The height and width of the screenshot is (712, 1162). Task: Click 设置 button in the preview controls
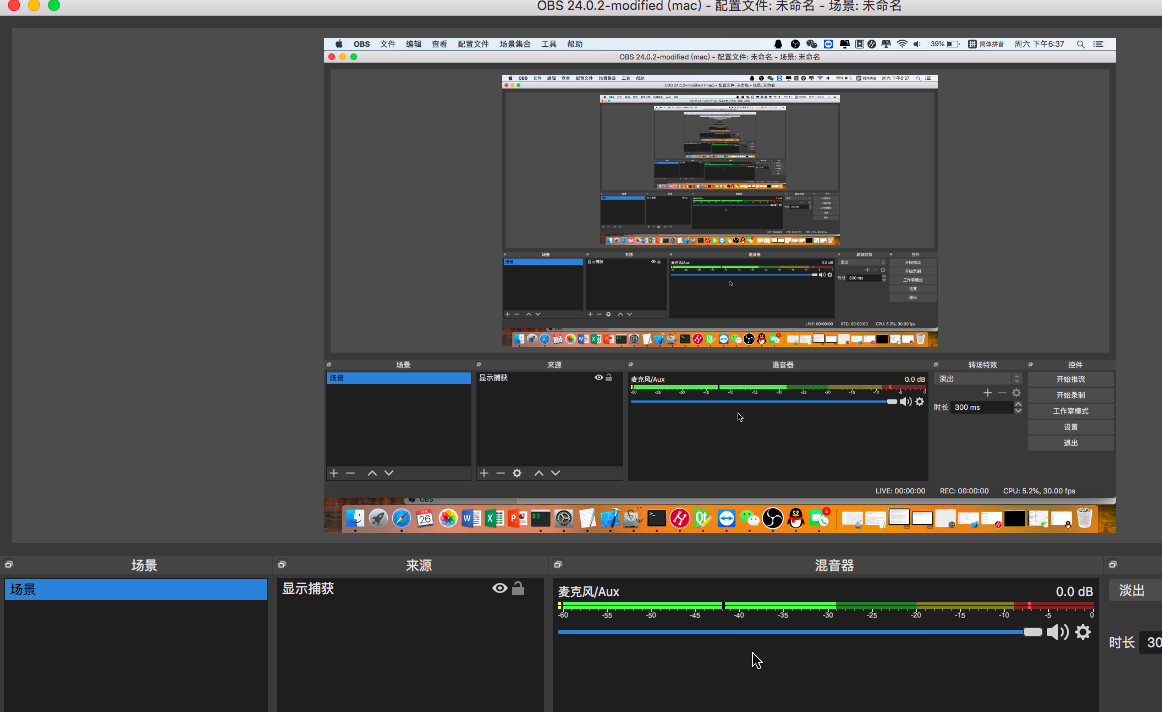1070,427
